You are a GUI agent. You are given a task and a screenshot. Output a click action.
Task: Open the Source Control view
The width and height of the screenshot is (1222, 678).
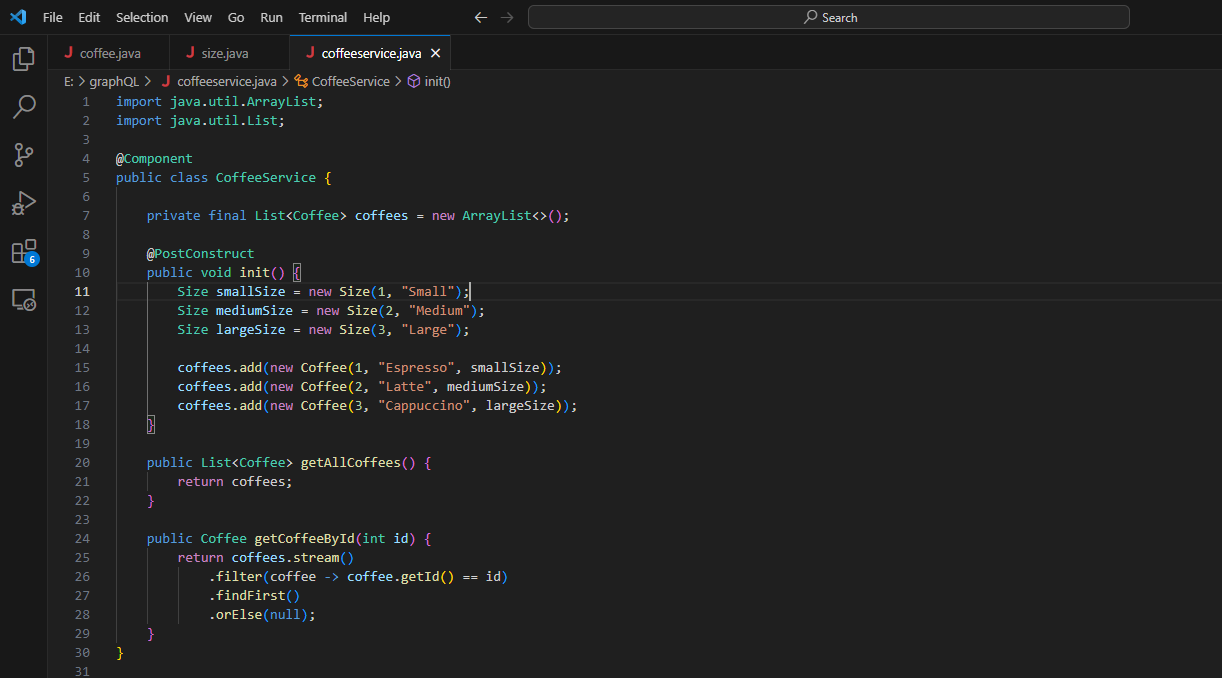(24, 155)
